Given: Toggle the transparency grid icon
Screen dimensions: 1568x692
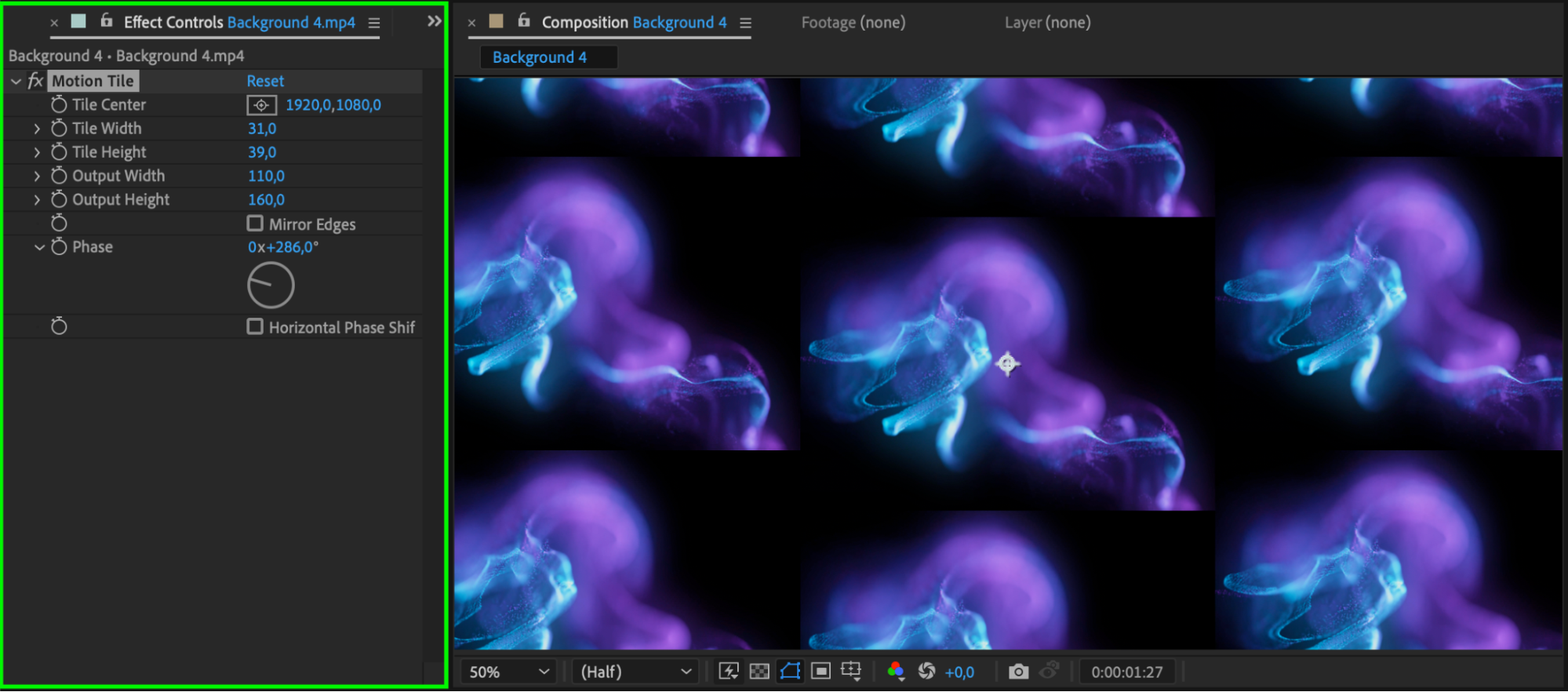Looking at the screenshot, I should (759, 672).
